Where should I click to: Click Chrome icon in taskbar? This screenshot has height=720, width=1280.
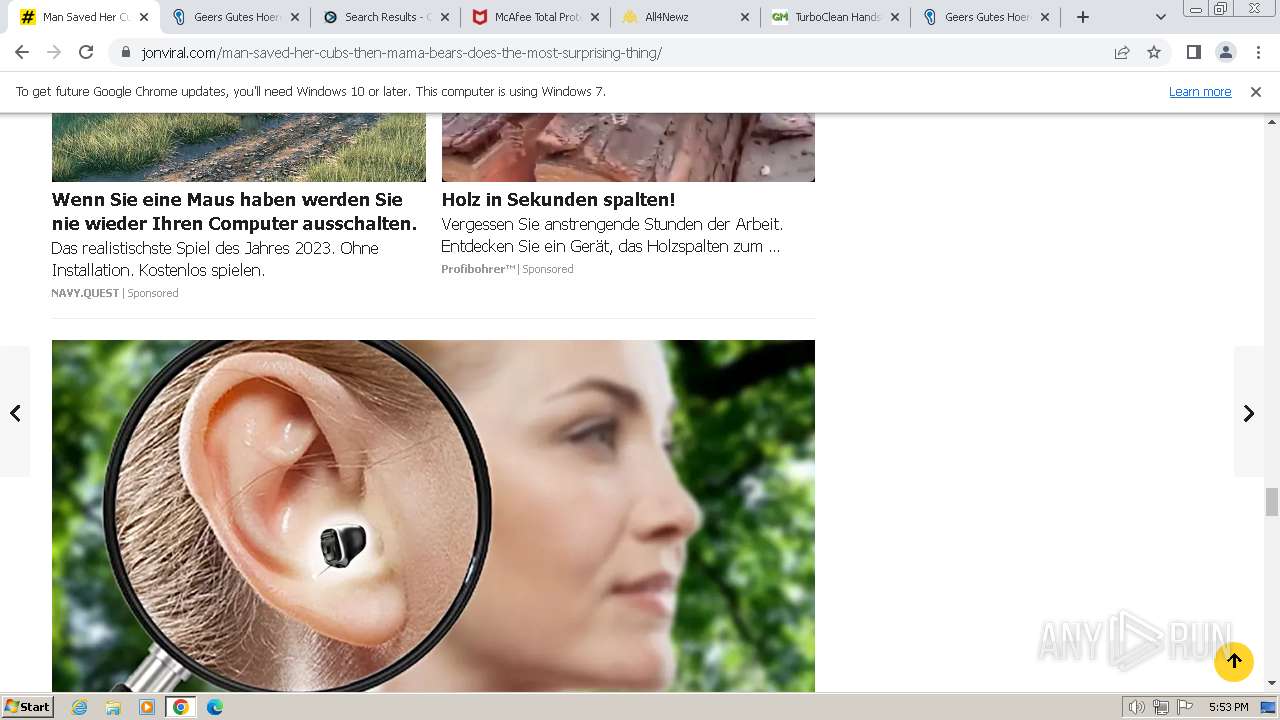[x=181, y=707]
